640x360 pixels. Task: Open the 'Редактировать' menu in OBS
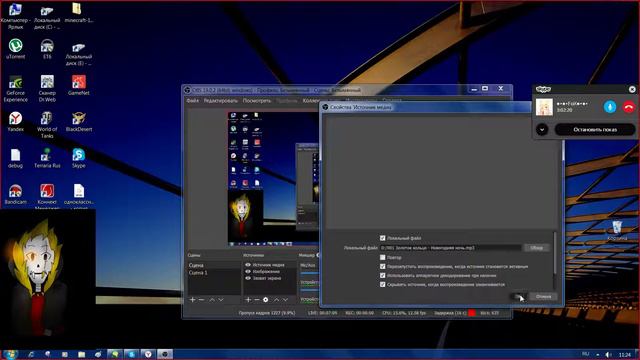pos(220,100)
